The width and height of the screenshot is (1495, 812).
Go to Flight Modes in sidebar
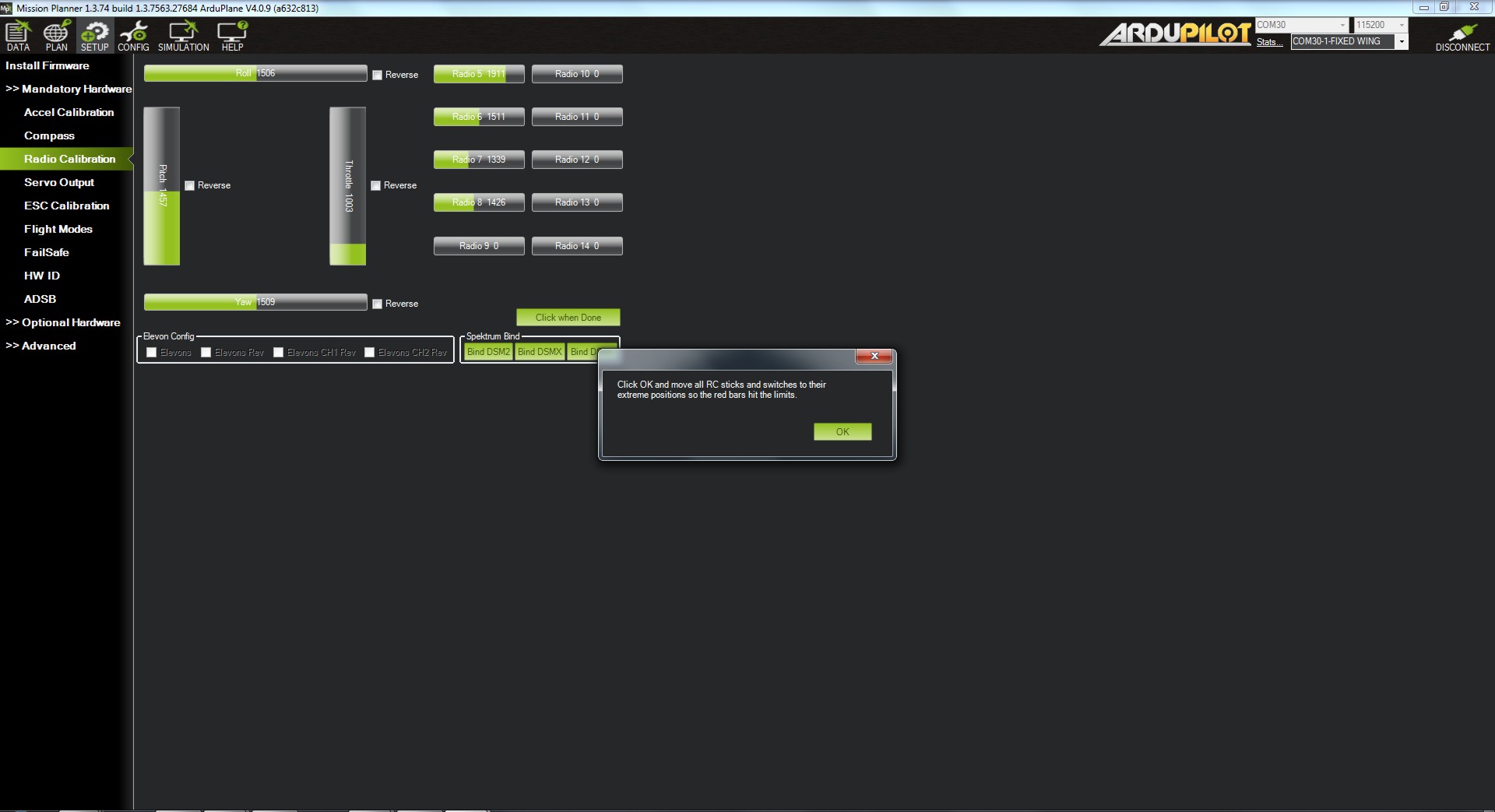point(58,229)
